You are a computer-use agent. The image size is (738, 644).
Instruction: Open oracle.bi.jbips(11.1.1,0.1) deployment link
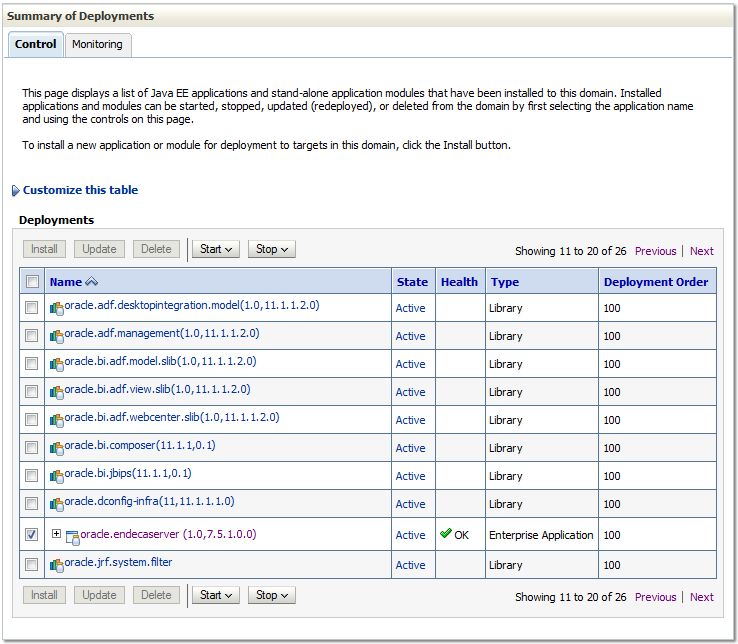(128, 473)
